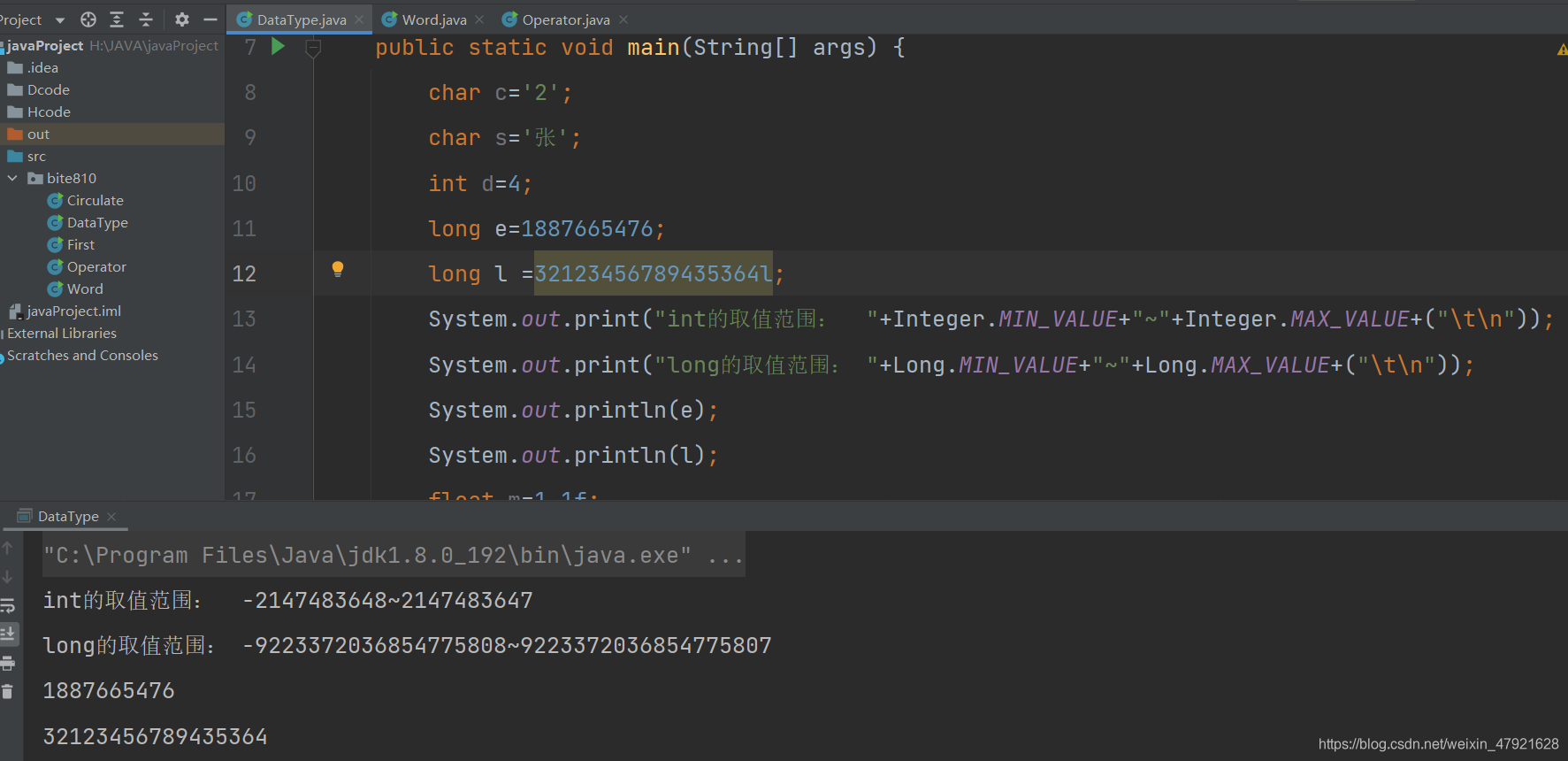Click the warning indicator at editor top right
Screen dimensions: 1568x761
1562,50
